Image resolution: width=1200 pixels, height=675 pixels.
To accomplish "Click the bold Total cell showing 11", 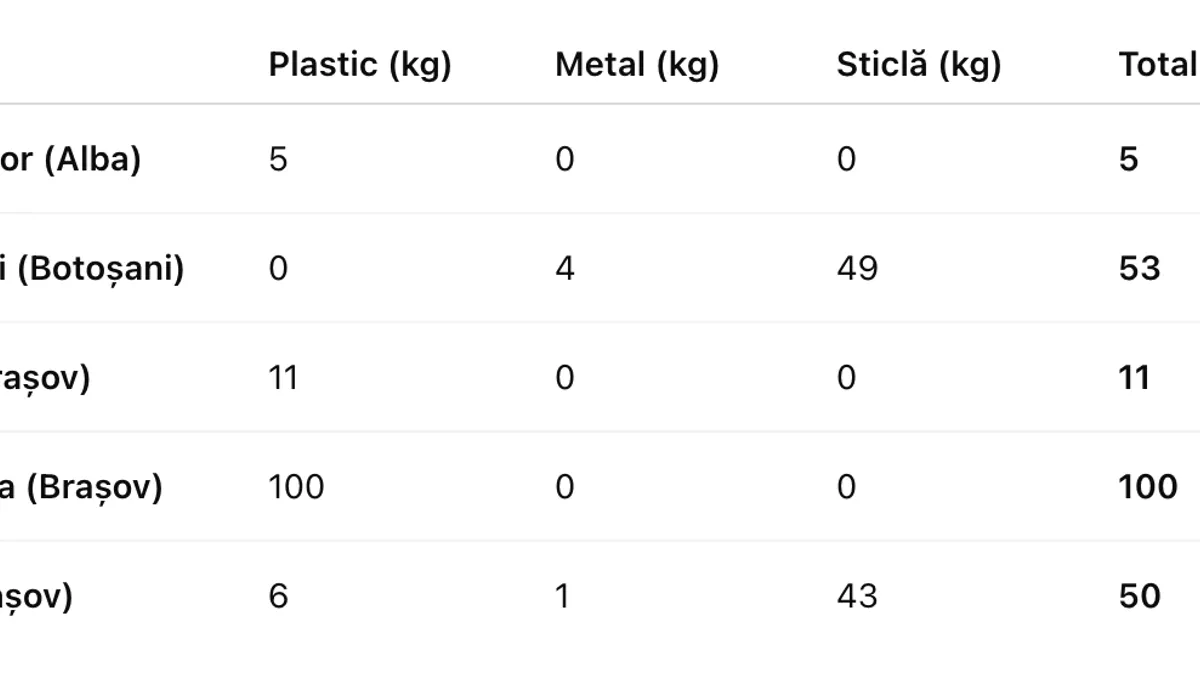I will tap(1134, 378).
